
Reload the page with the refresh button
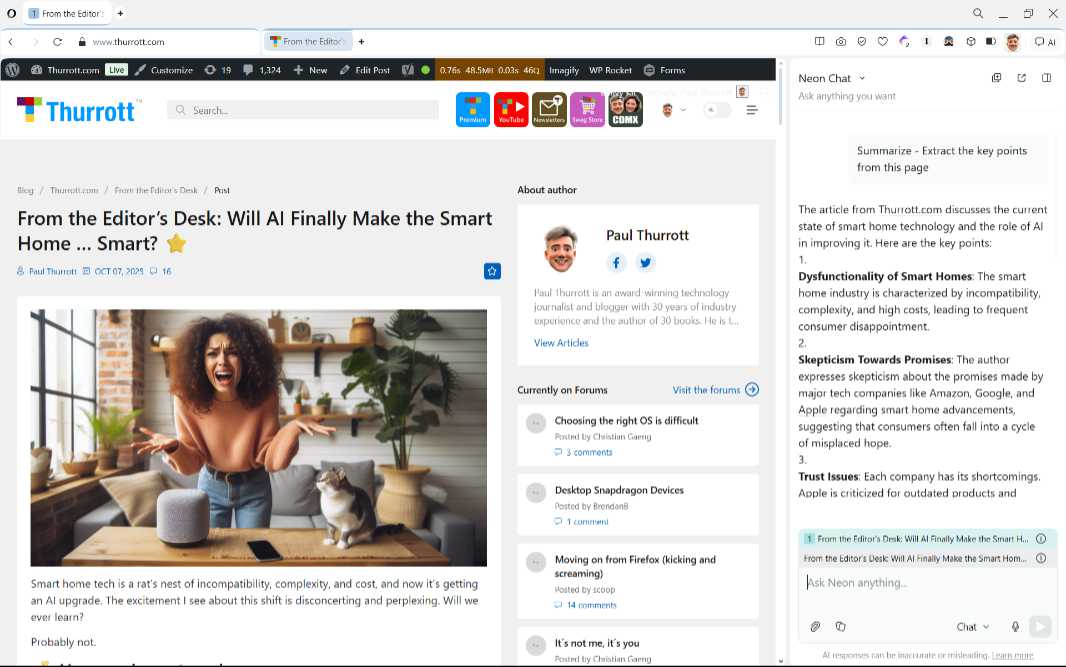(57, 41)
